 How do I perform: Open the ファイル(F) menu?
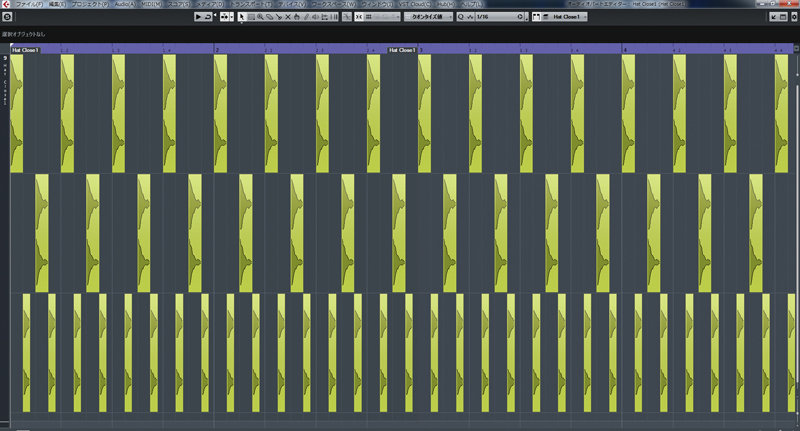pyautogui.click(x=28, y=4)
